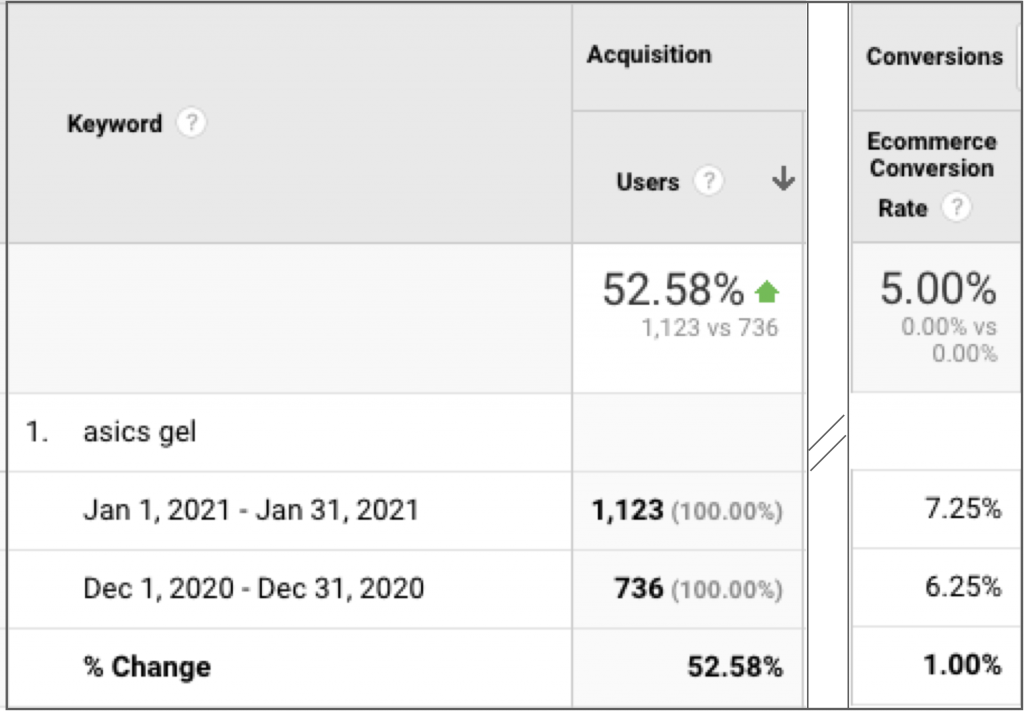Click the 736 users value
This screenshot has height=711, width=1024.
[x=639, y=589]
